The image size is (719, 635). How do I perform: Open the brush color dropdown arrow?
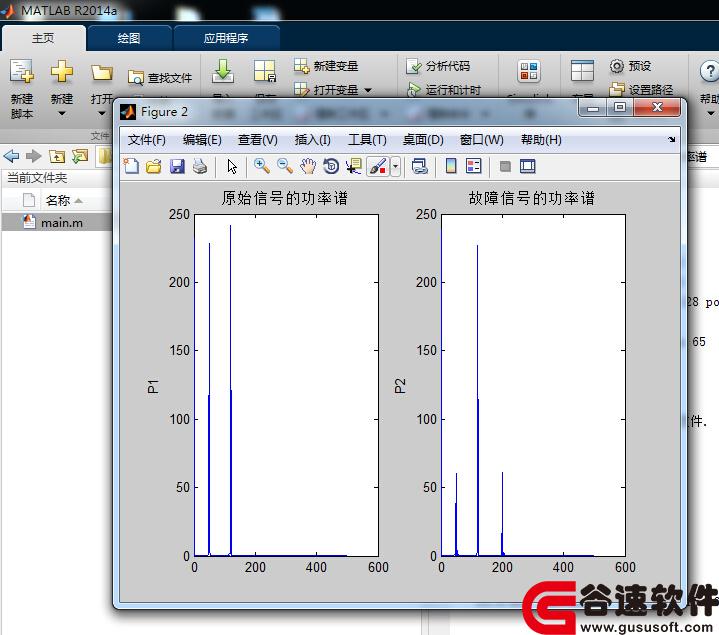coord(396,166)
